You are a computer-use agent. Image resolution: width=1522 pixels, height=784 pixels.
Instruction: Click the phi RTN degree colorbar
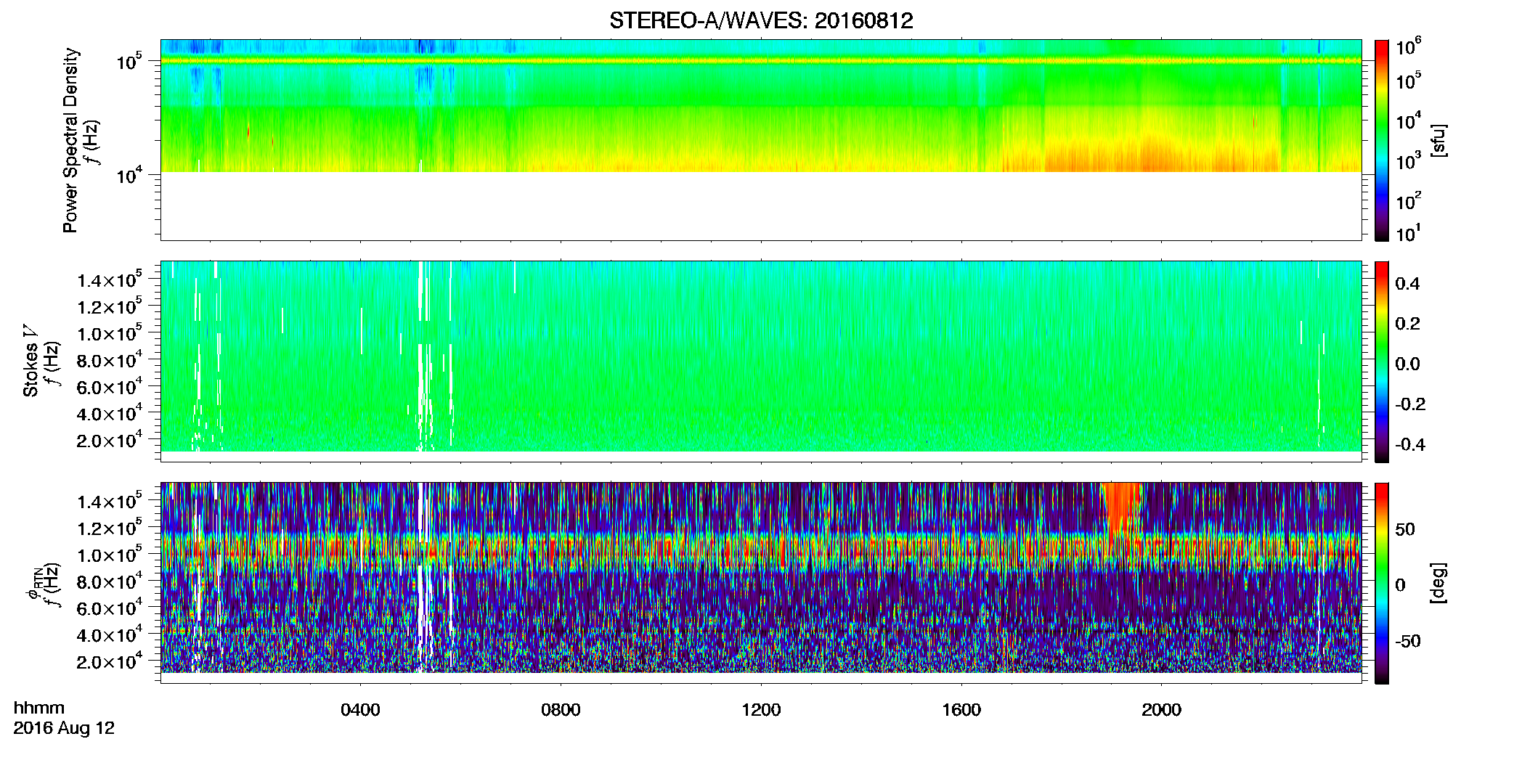click(1382, 583)
